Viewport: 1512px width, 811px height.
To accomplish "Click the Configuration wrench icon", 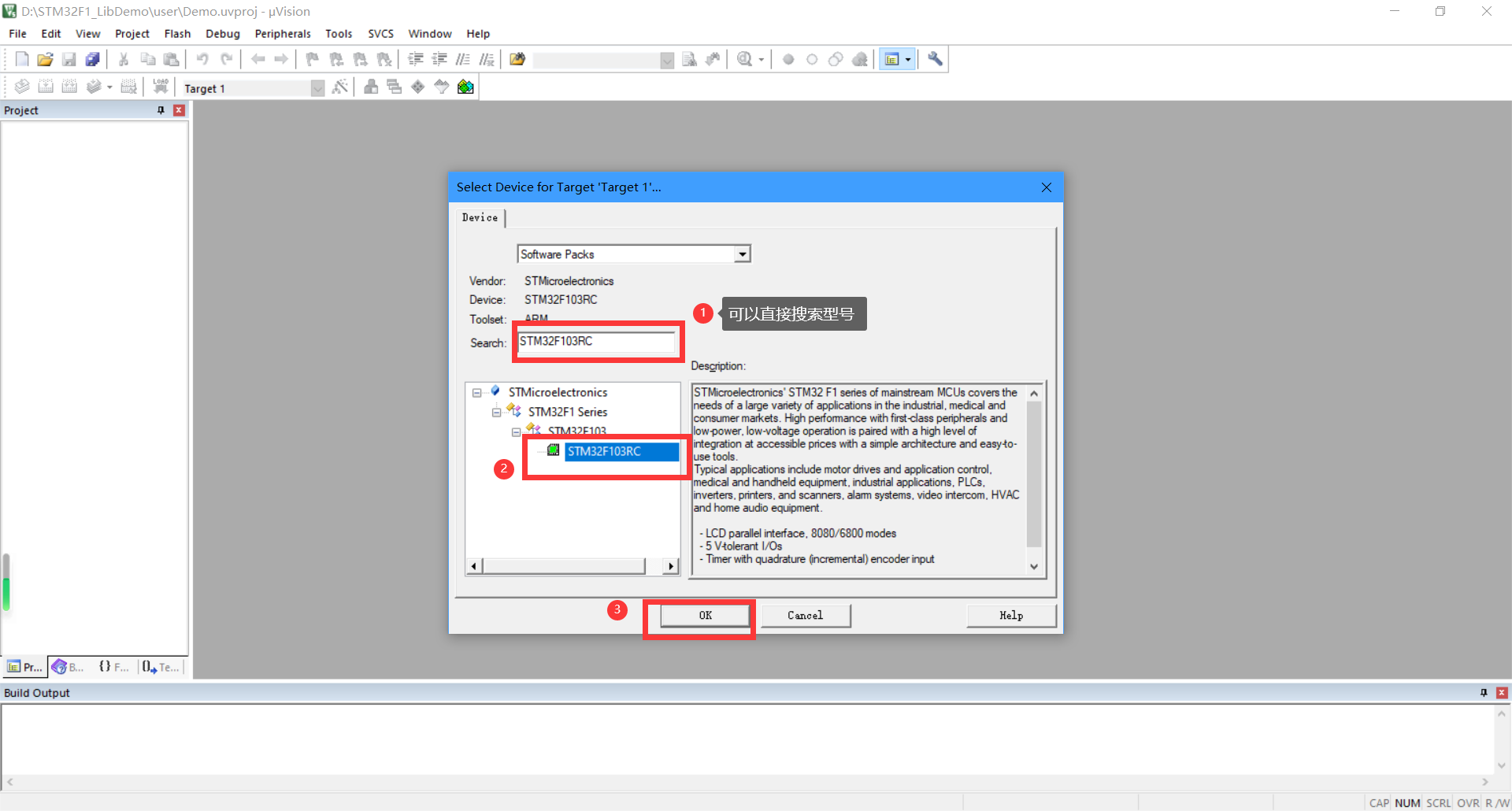I will click(935, 59).
